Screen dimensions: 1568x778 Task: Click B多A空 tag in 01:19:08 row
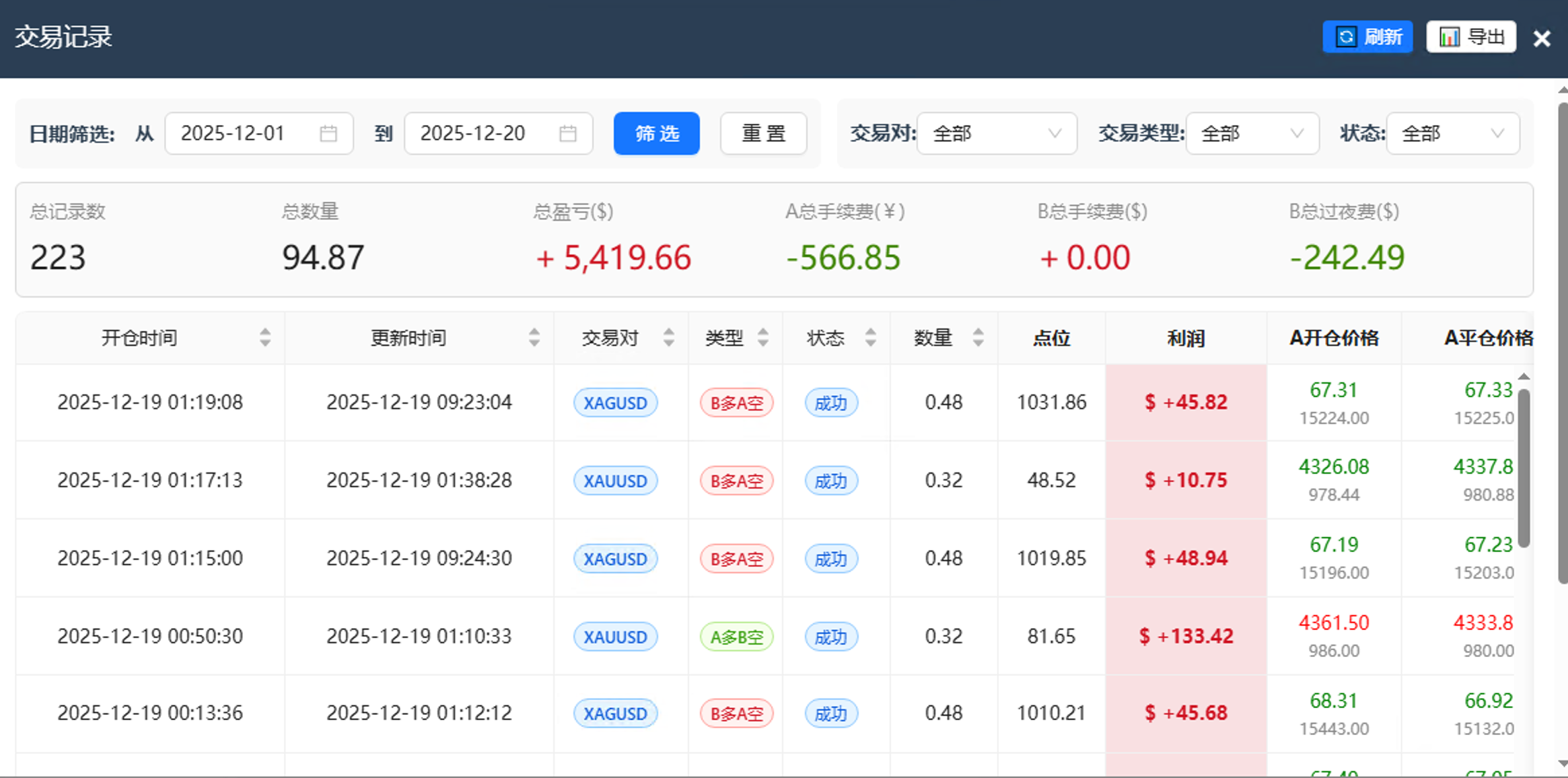tap(737, 402)
